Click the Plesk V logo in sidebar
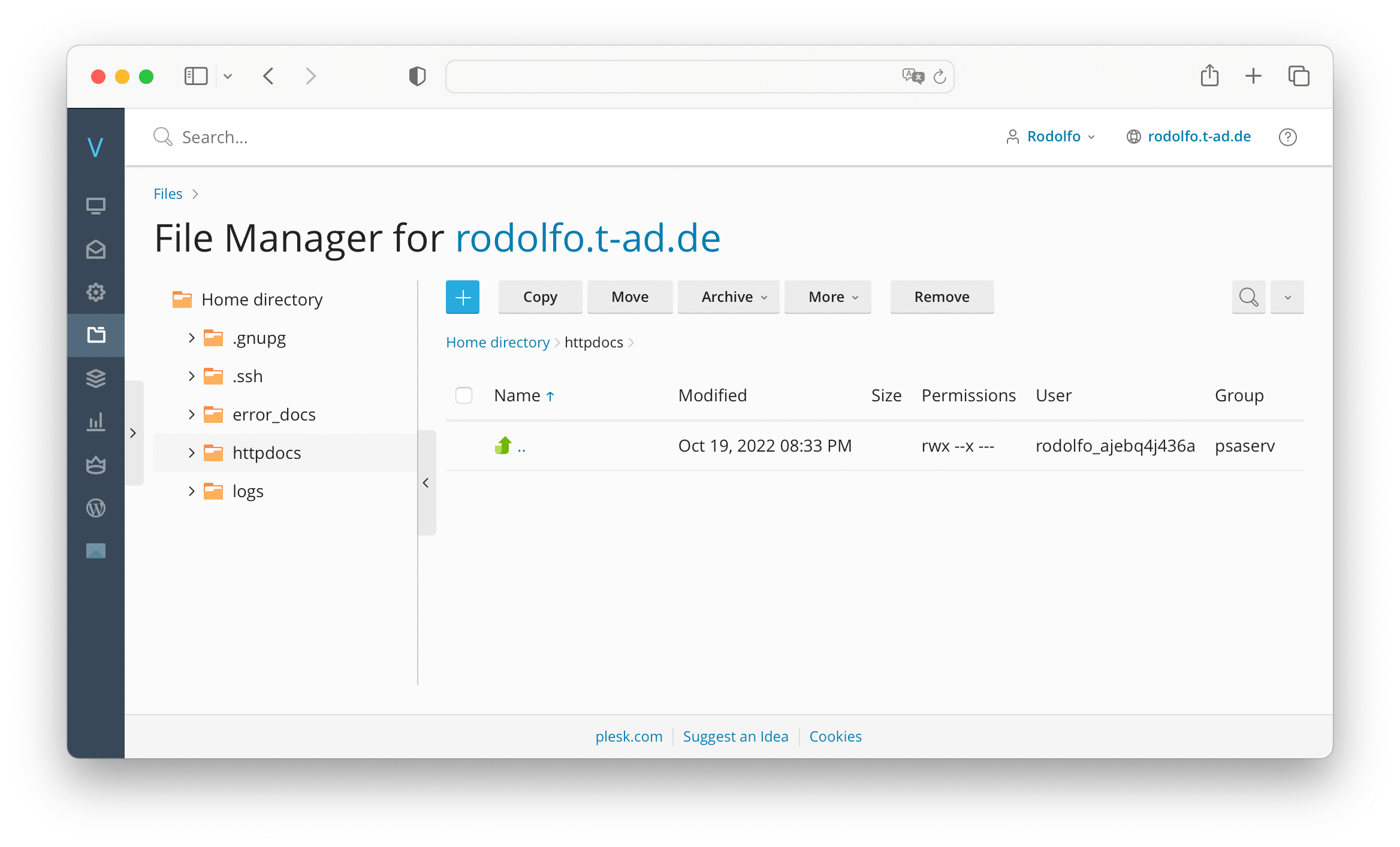The width and height of the screenshot is (1400, 847). pos(95,147)
